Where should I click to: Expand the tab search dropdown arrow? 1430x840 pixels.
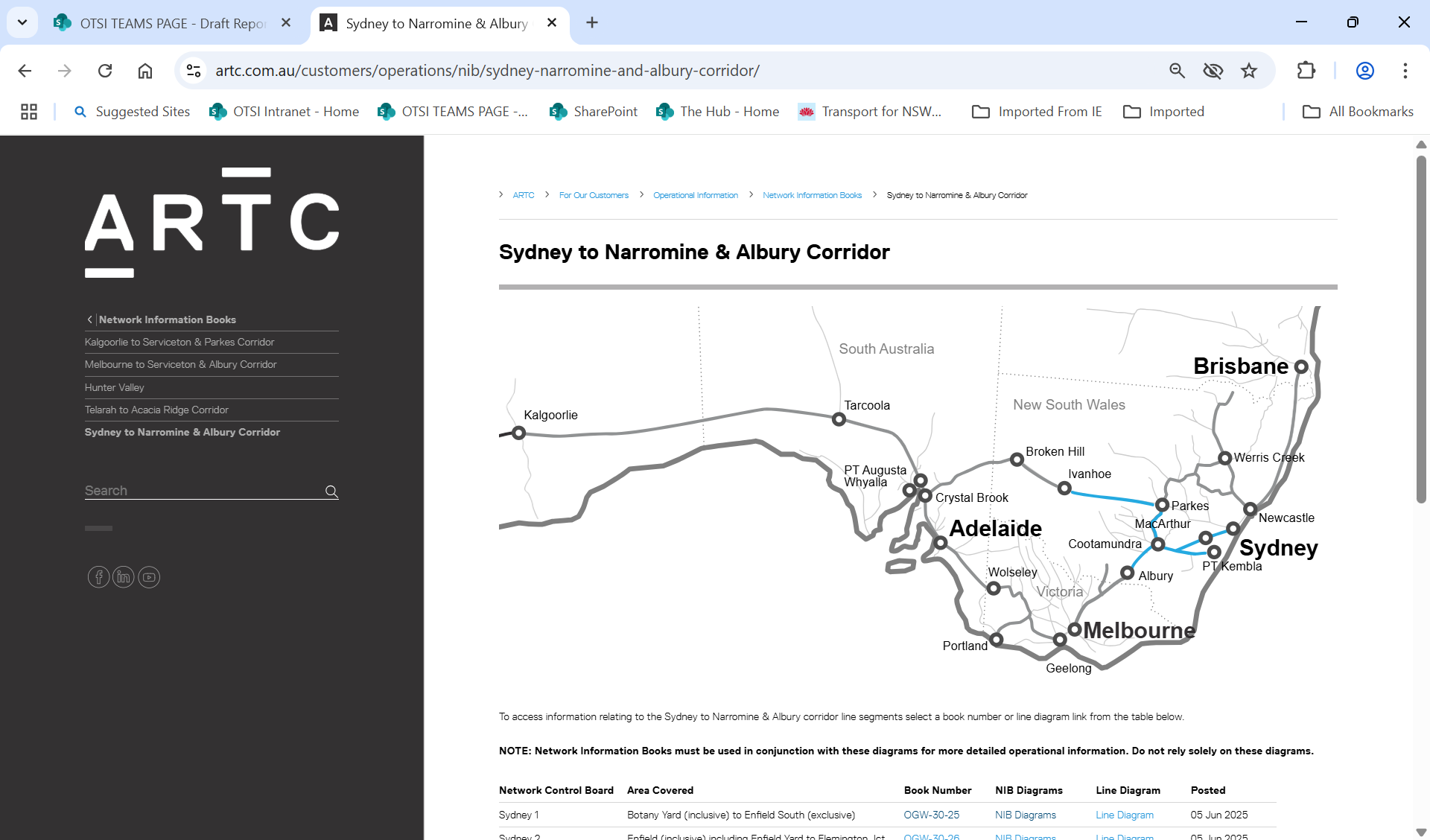[22, 22]
